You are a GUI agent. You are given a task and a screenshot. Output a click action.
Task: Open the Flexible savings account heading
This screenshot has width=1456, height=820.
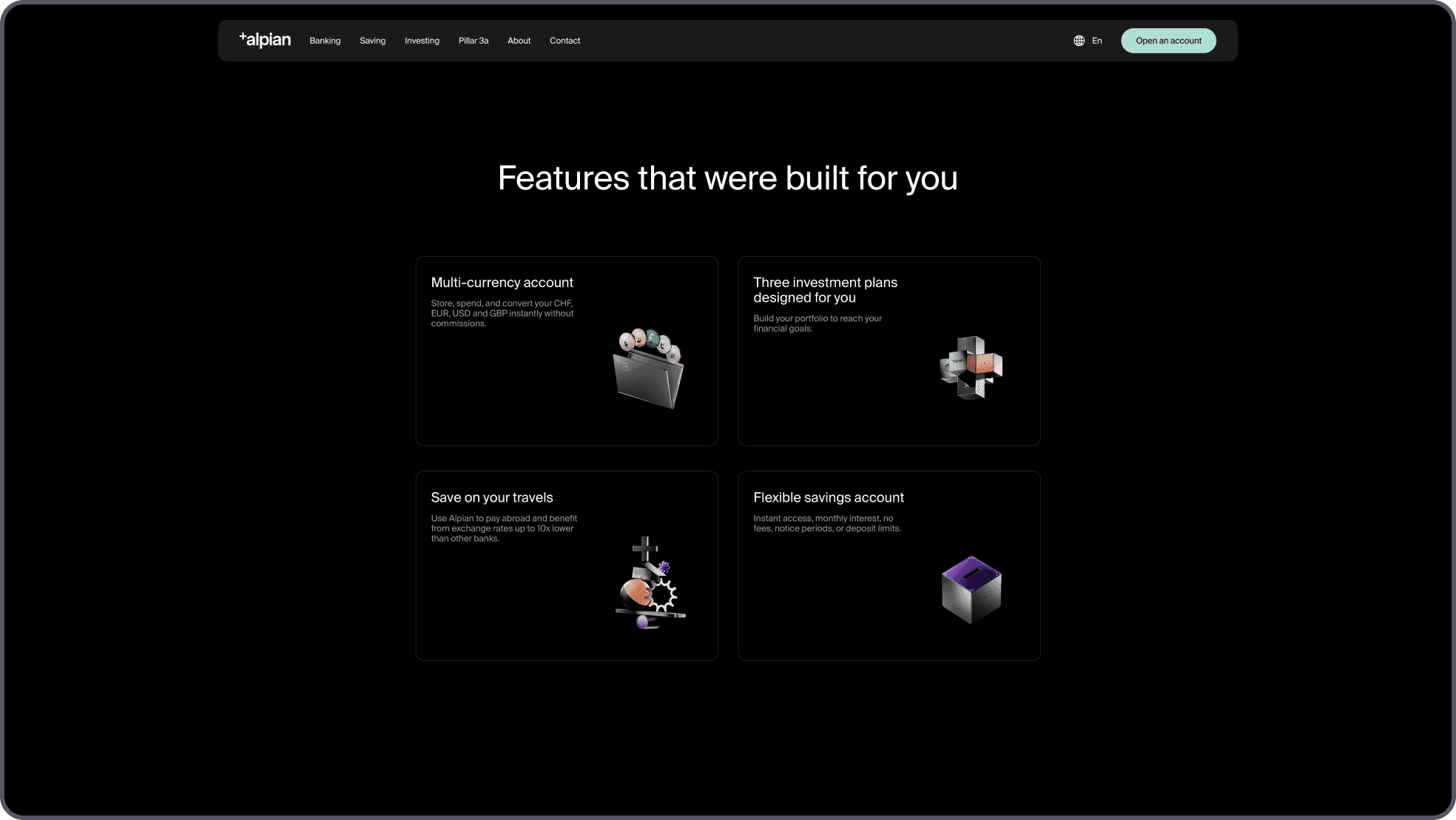(x=828, y=497)
